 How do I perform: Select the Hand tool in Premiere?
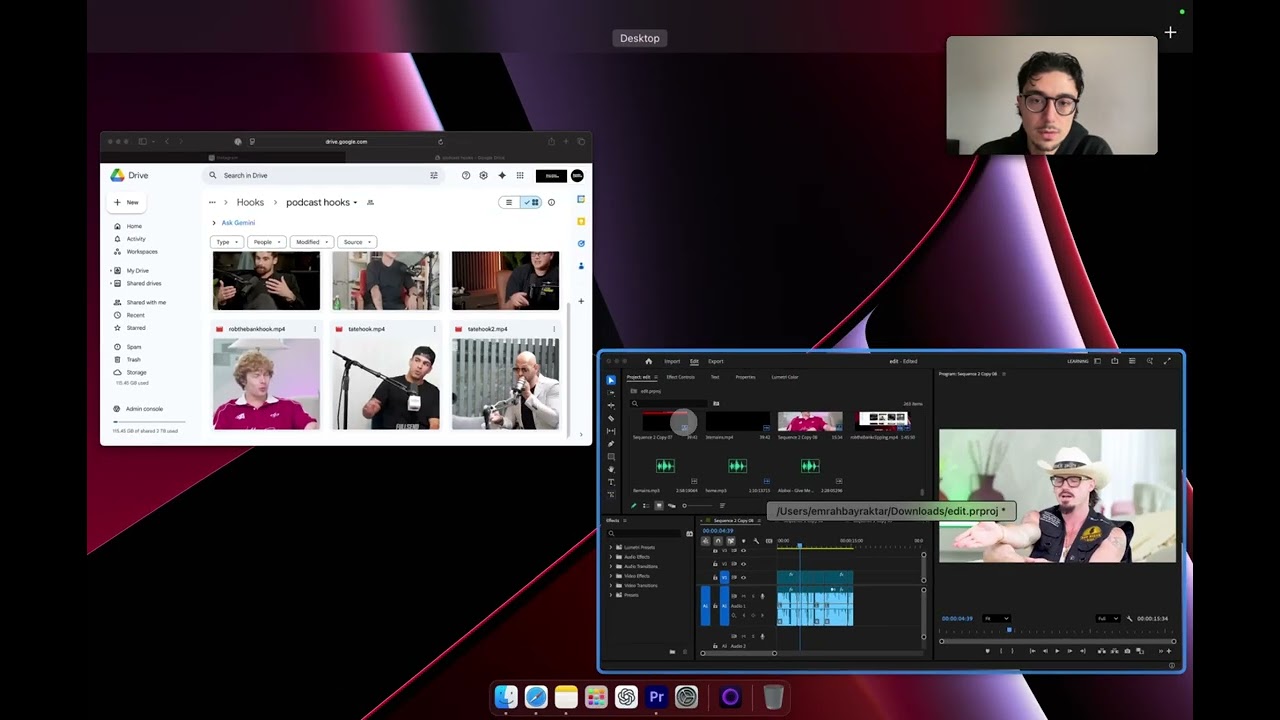click(x=611, y=469)
